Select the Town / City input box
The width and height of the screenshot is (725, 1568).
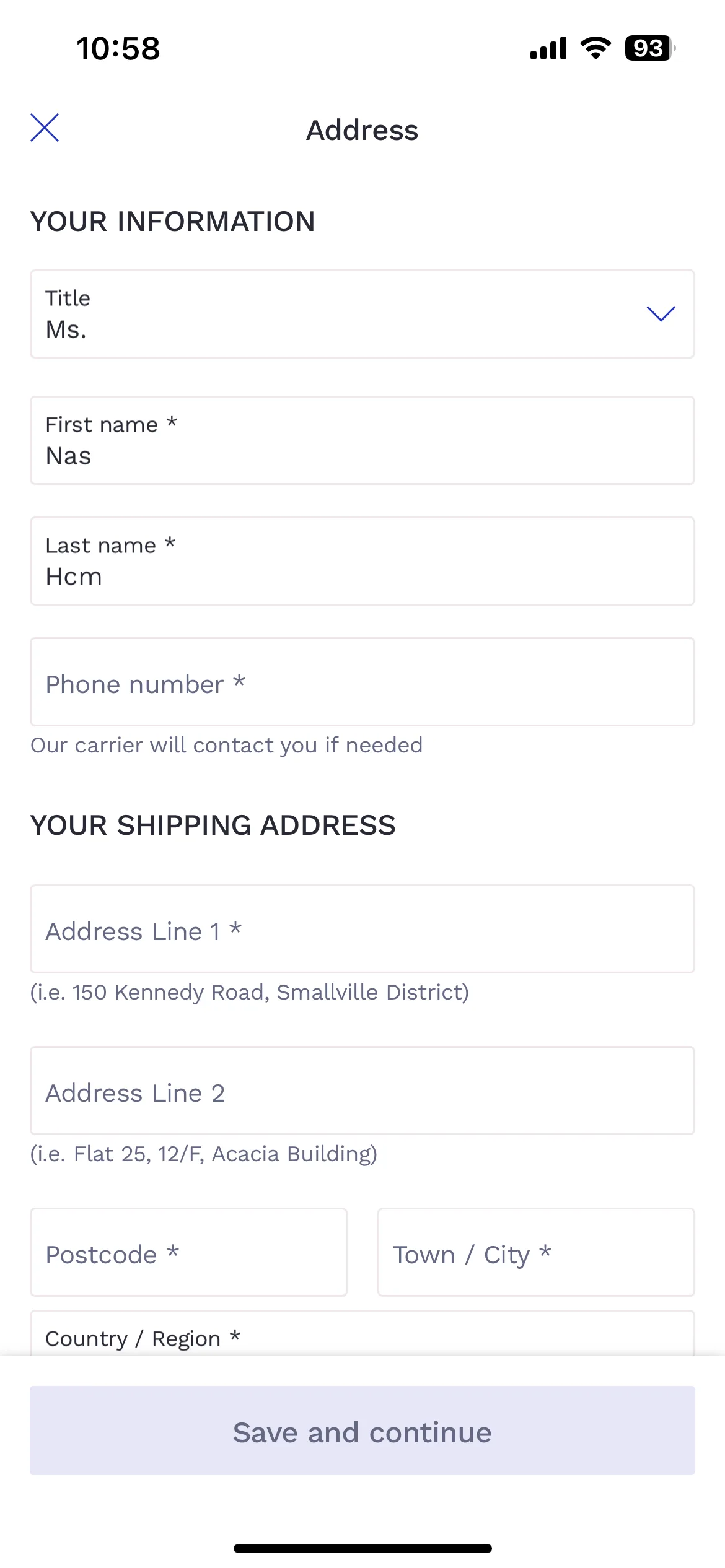tap(536, 1252)
